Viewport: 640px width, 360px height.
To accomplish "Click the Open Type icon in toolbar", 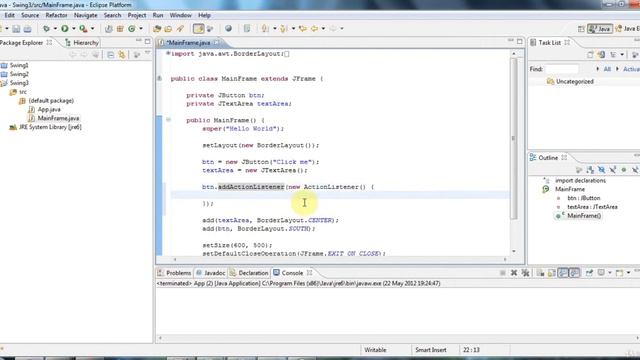I will [x=157, y=29].
